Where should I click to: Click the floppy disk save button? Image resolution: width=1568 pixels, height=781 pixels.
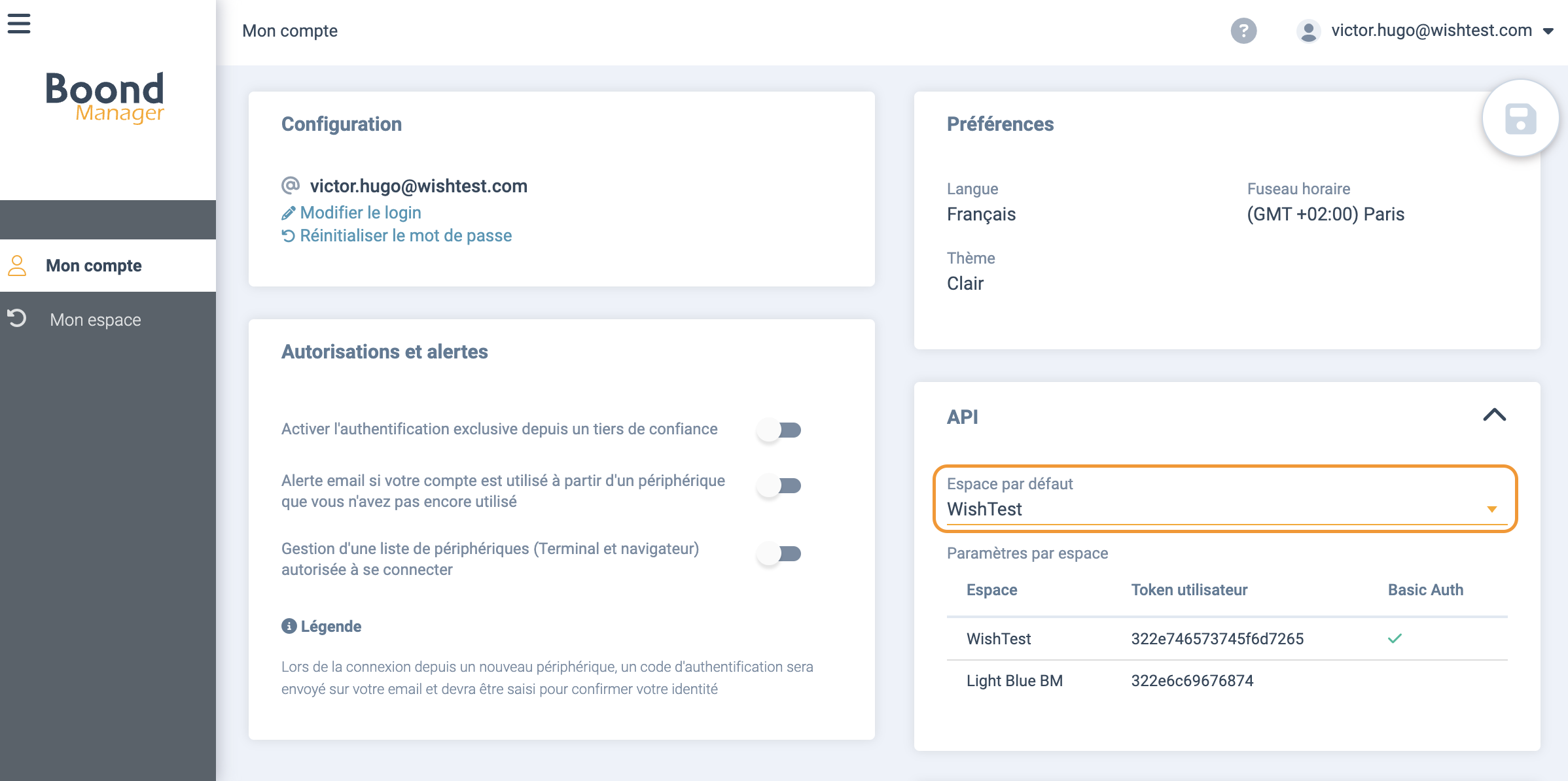(1520, 119)
